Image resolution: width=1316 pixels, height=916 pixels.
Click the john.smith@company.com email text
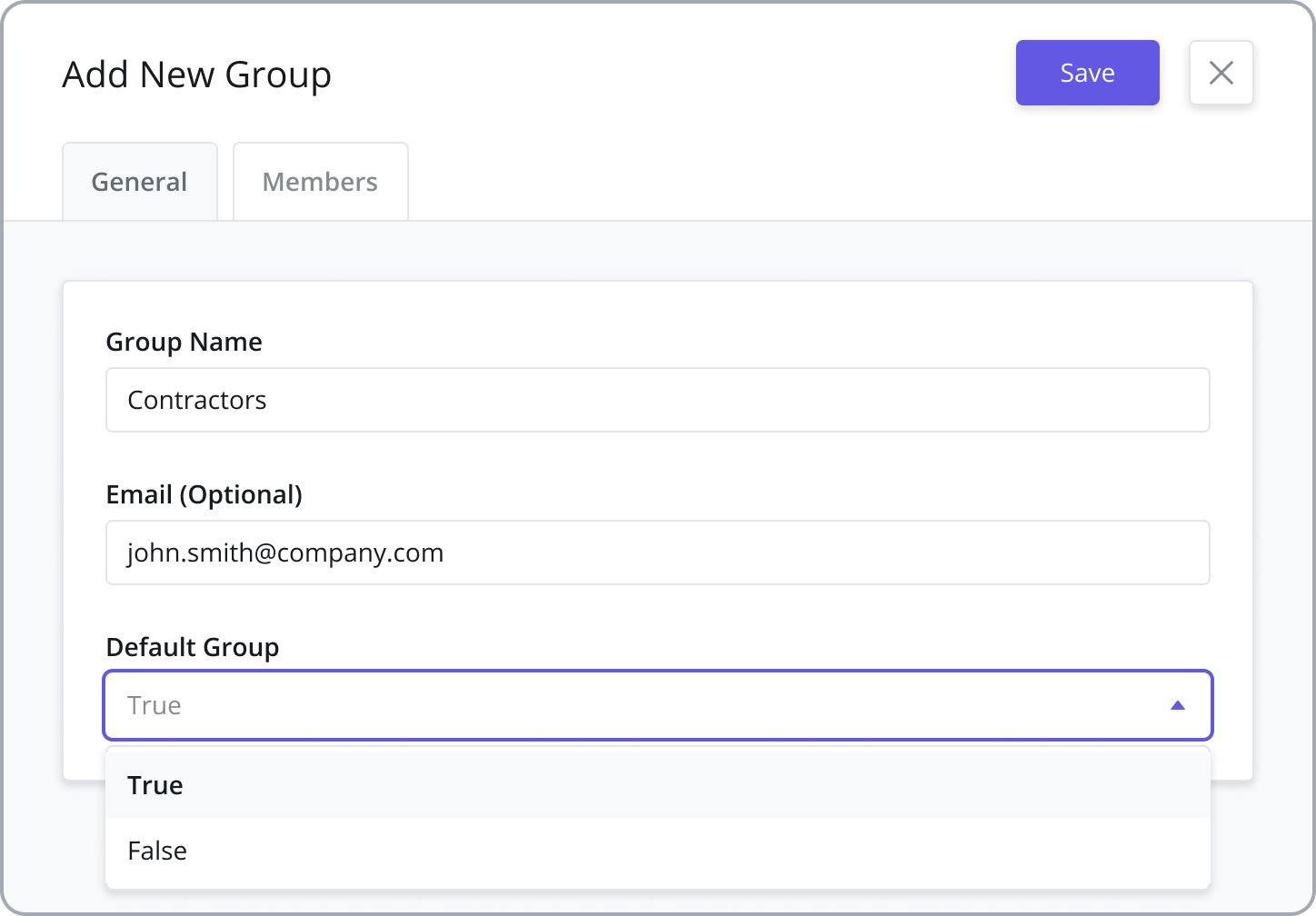point(284,553)
